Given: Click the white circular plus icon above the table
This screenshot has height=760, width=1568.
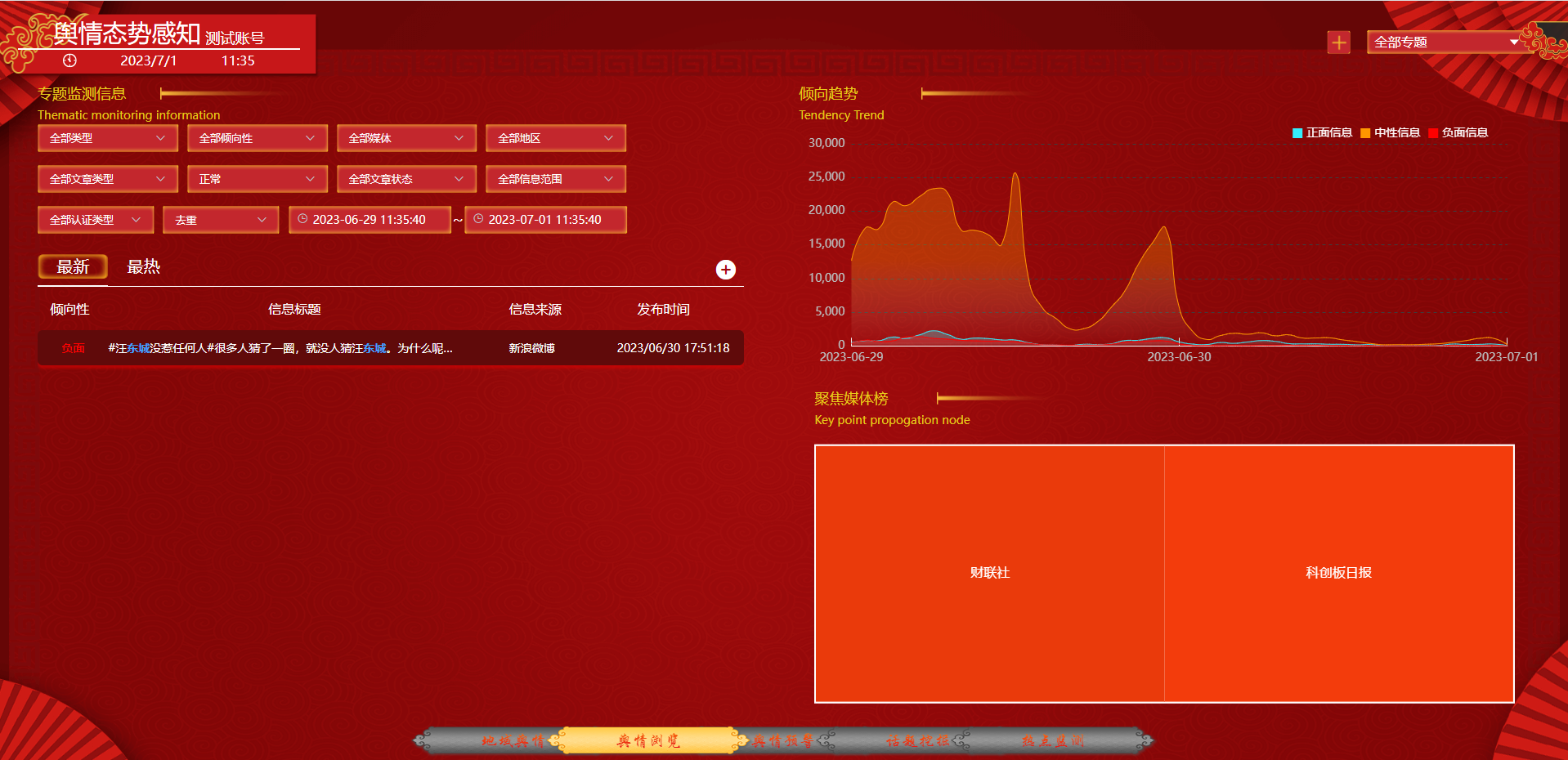Looking at the screenshot, I should click(726, 270).
